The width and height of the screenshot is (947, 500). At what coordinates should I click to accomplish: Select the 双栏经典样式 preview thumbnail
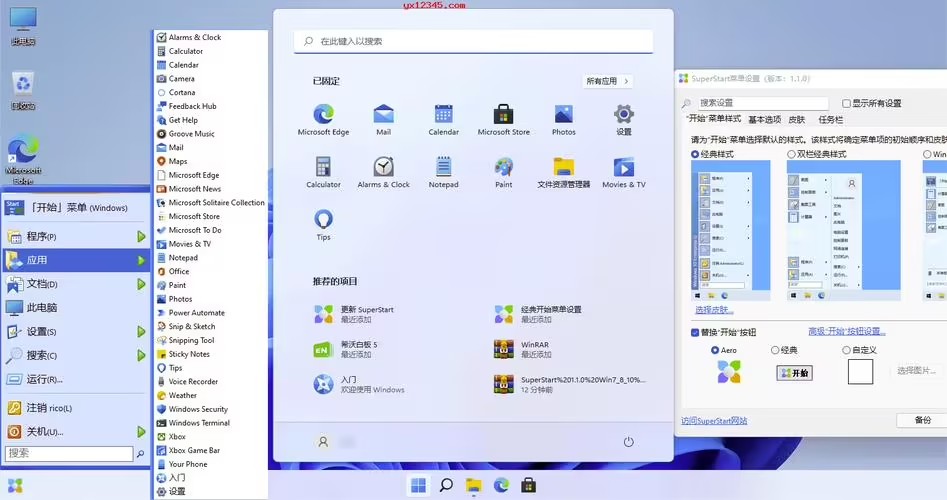(x=843, y=231)
